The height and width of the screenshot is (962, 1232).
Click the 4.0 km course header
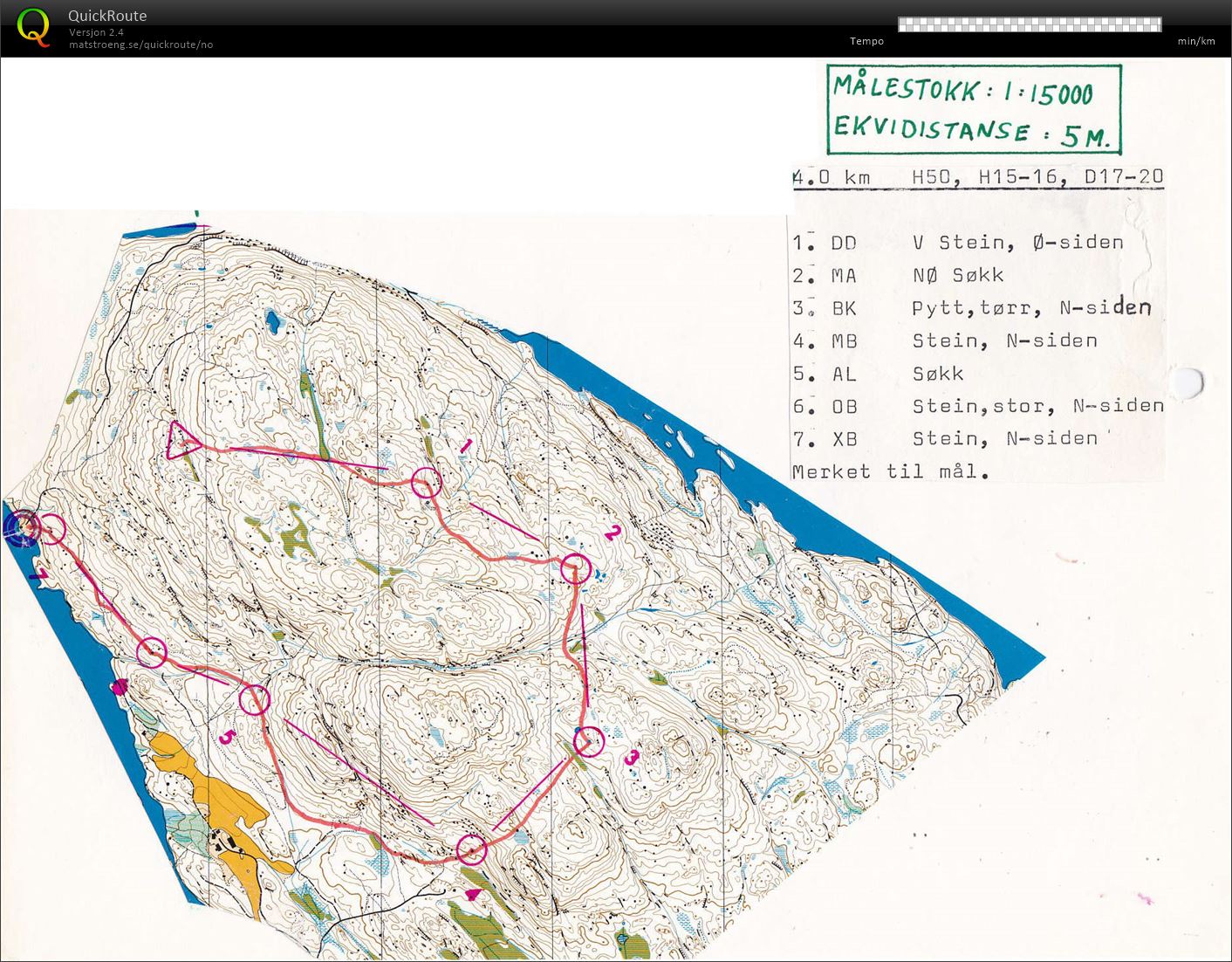pyautogui.click(x=832, y=177)
